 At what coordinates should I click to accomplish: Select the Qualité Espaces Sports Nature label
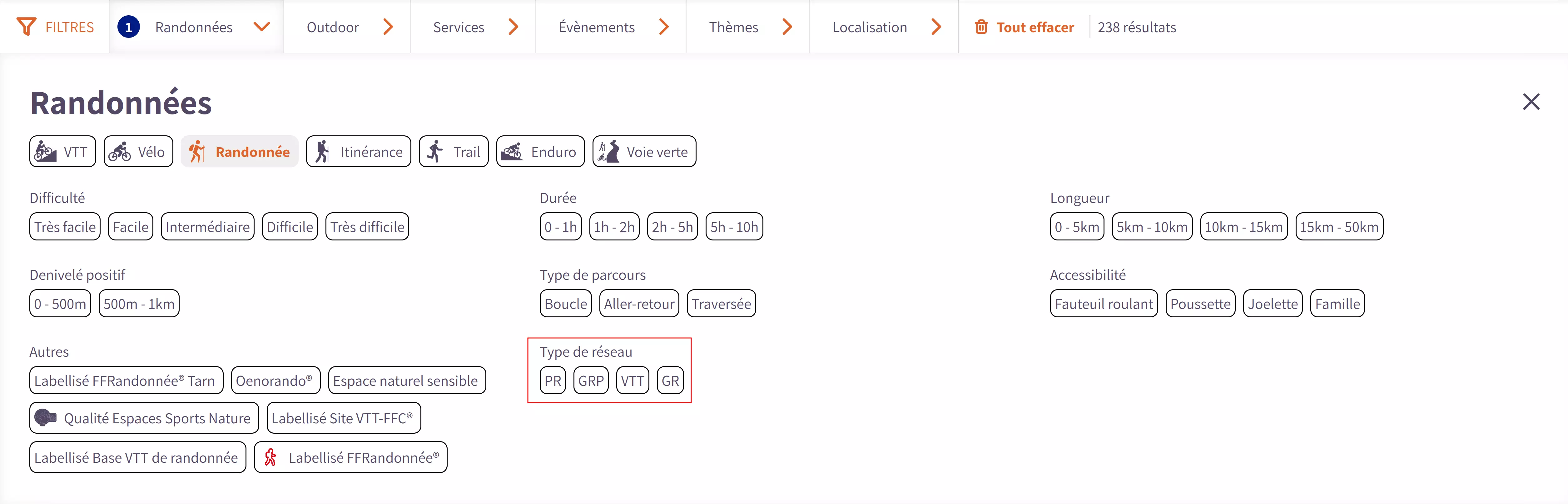coord(144,418)
